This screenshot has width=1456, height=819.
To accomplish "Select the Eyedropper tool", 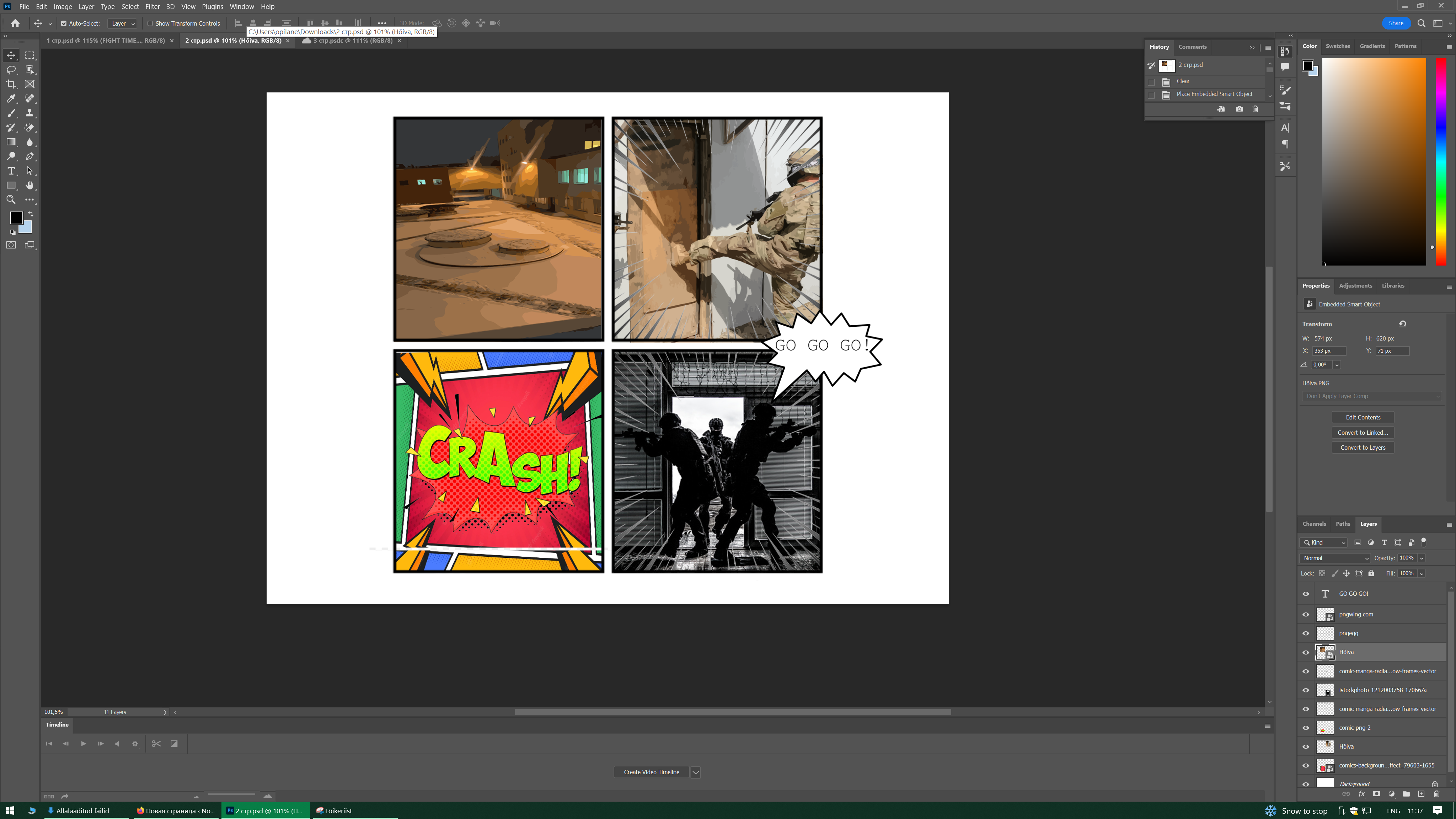I will tap(11, 98).
